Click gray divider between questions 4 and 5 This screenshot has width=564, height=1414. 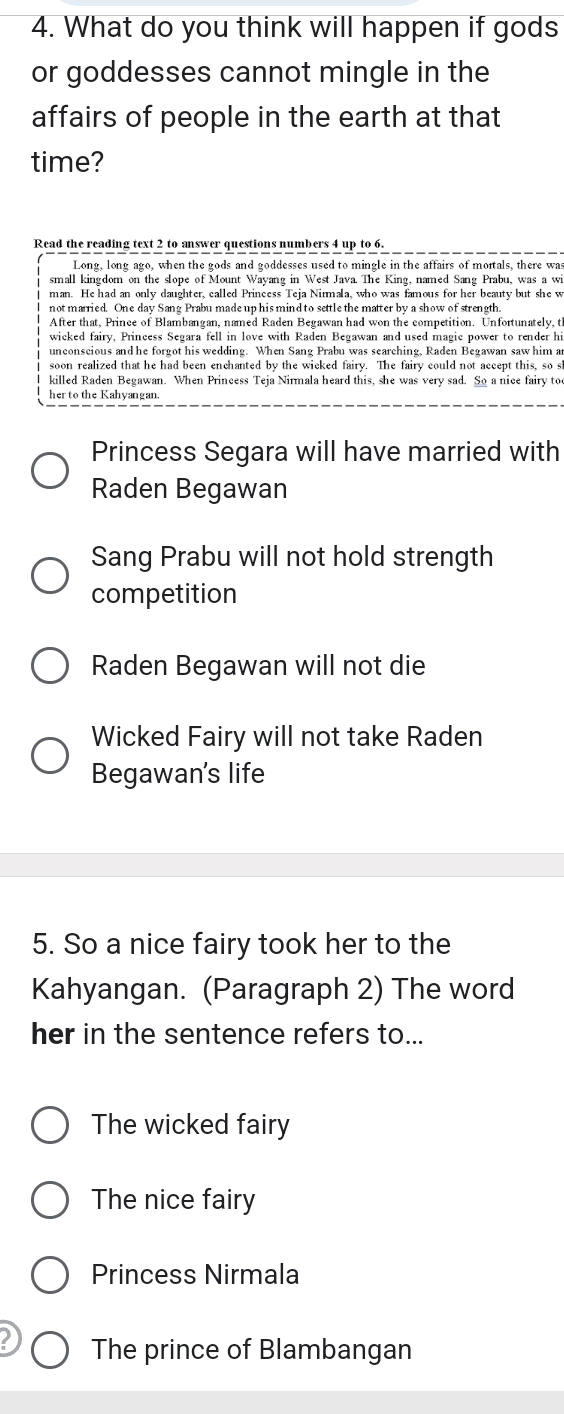click(x=282, y=865)
